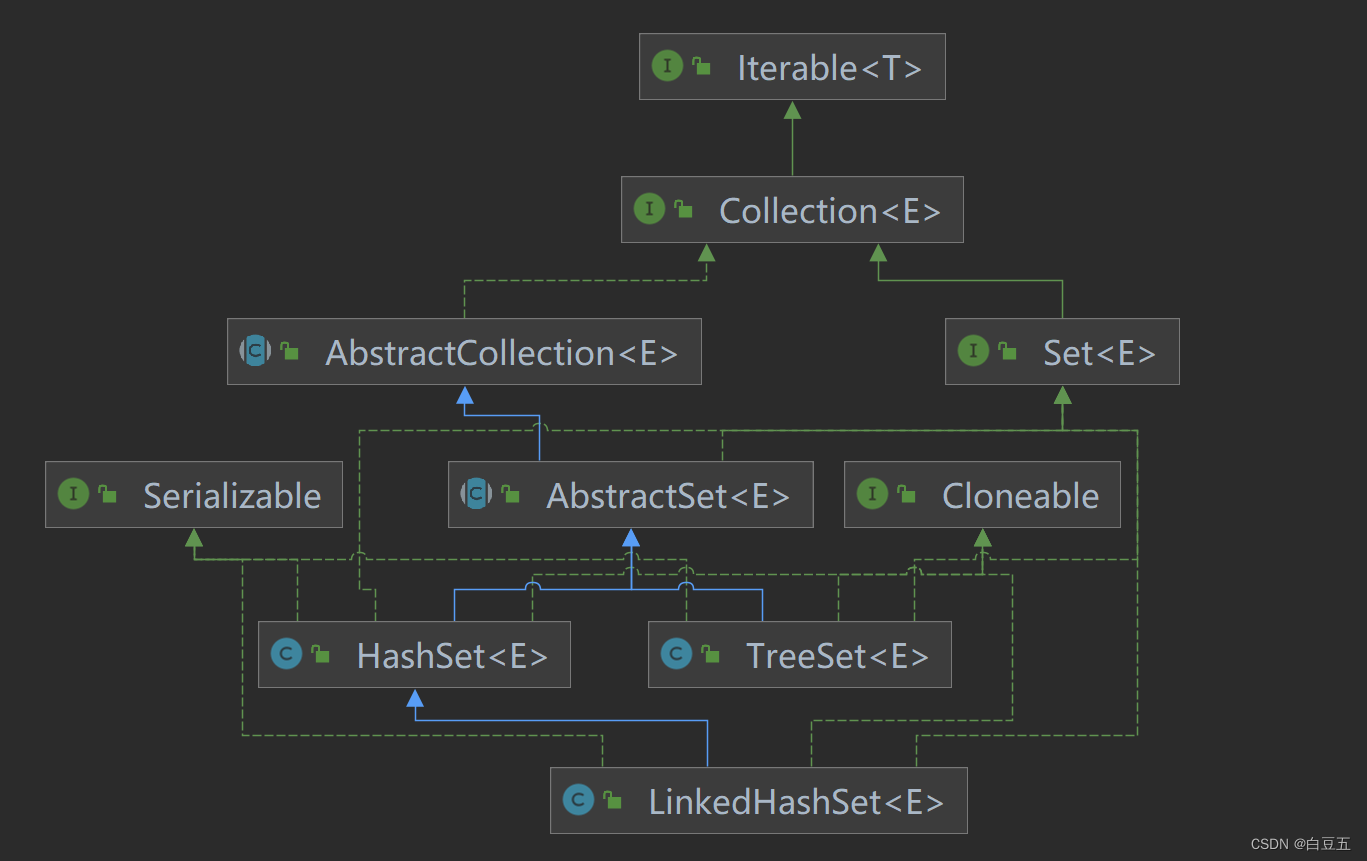
Task: Click the lock icon on AbstractSet<E> node
Action: tap(511, 494)
